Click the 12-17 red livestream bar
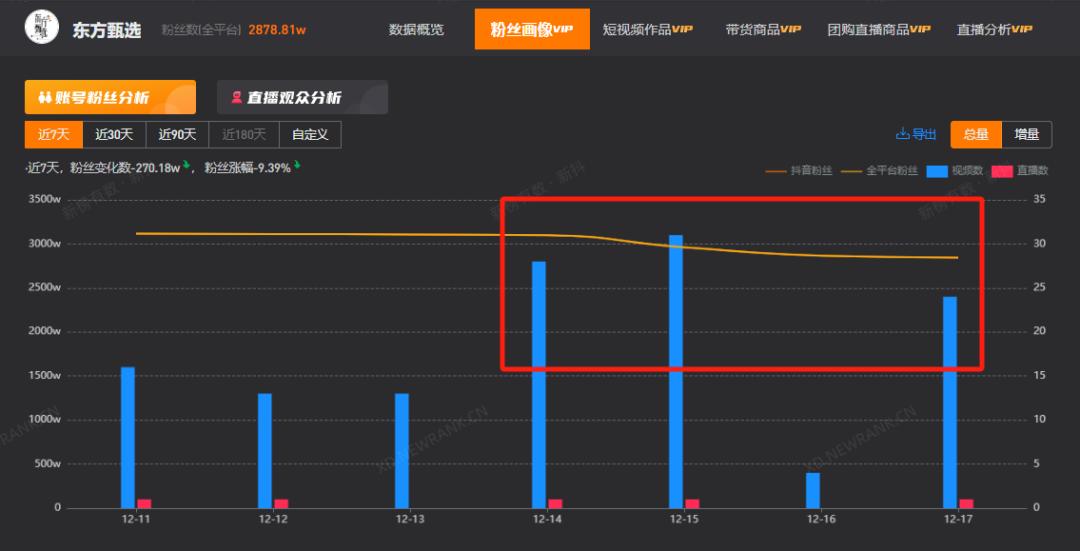This screenshot has width=1080, height=551. pyautogui.click(x=966, y=503)
